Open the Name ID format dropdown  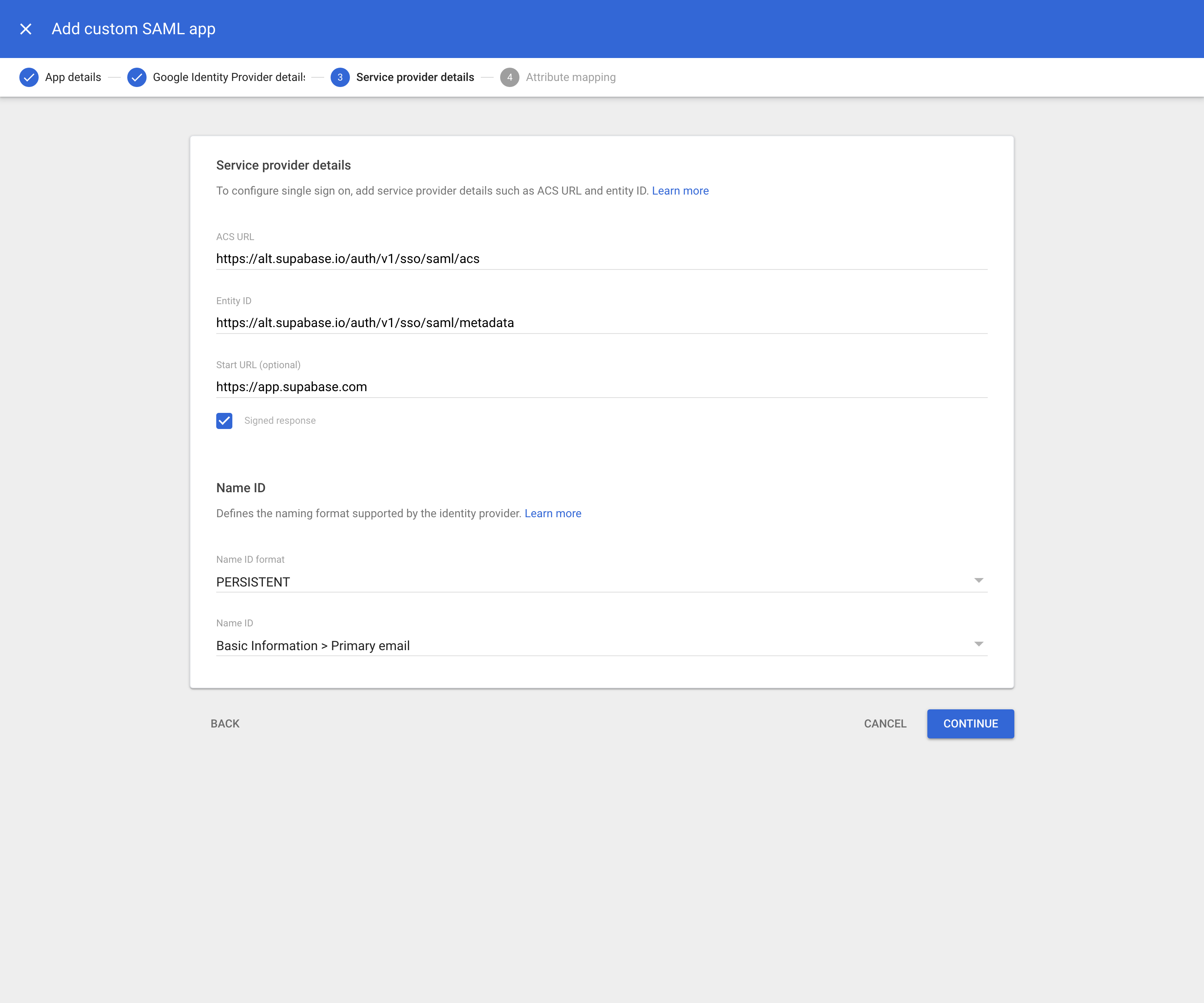click(979, 580)
